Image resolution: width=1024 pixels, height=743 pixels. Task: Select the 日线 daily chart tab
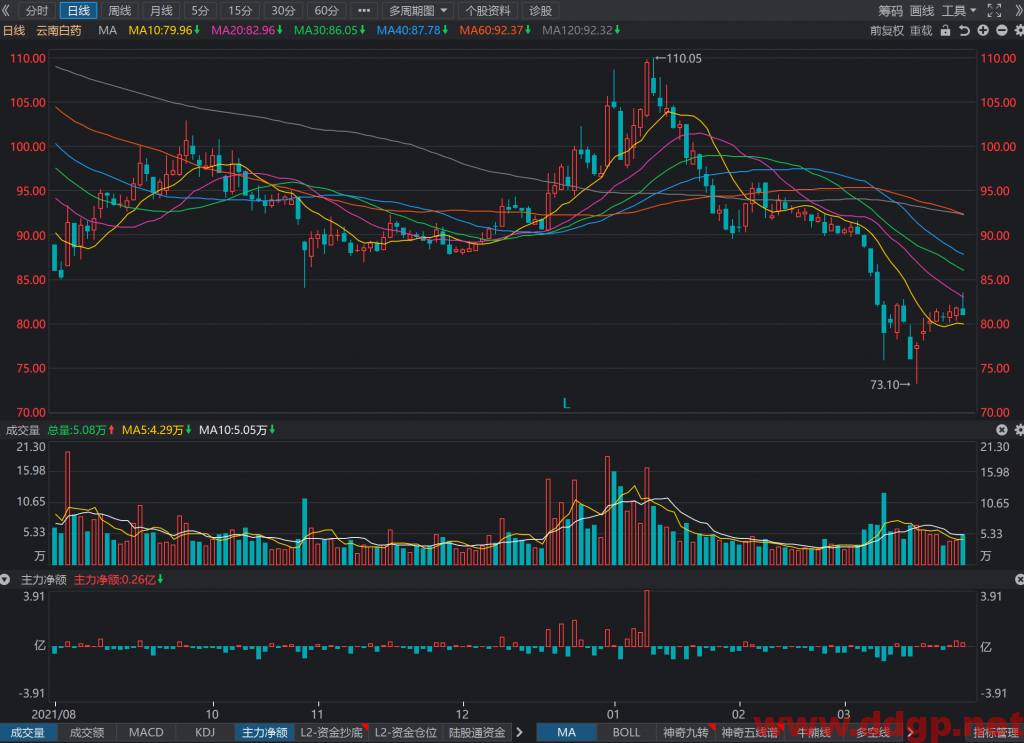[78, 10]
